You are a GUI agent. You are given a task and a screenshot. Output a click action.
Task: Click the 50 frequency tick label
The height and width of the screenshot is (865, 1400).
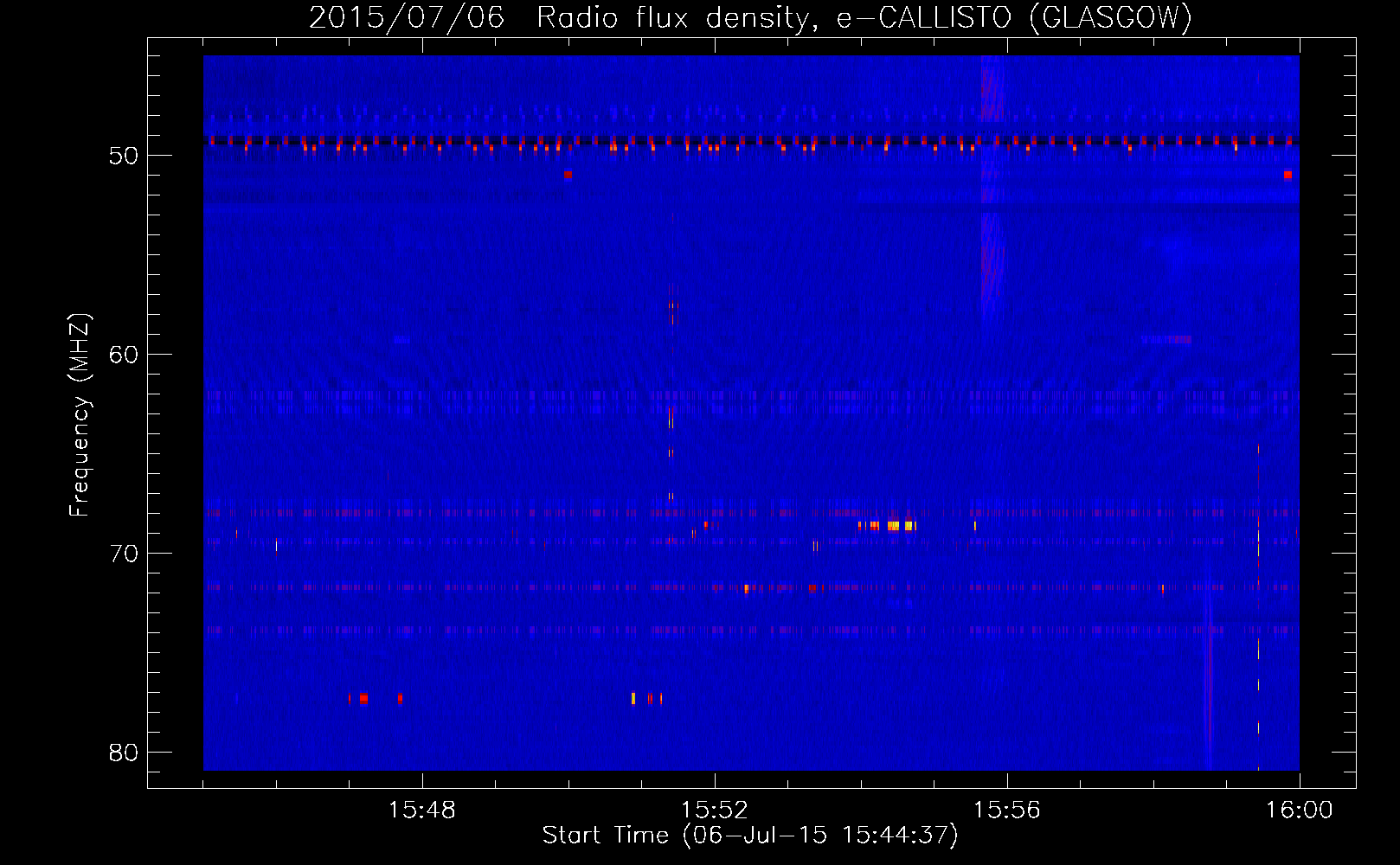click(124, 156)
